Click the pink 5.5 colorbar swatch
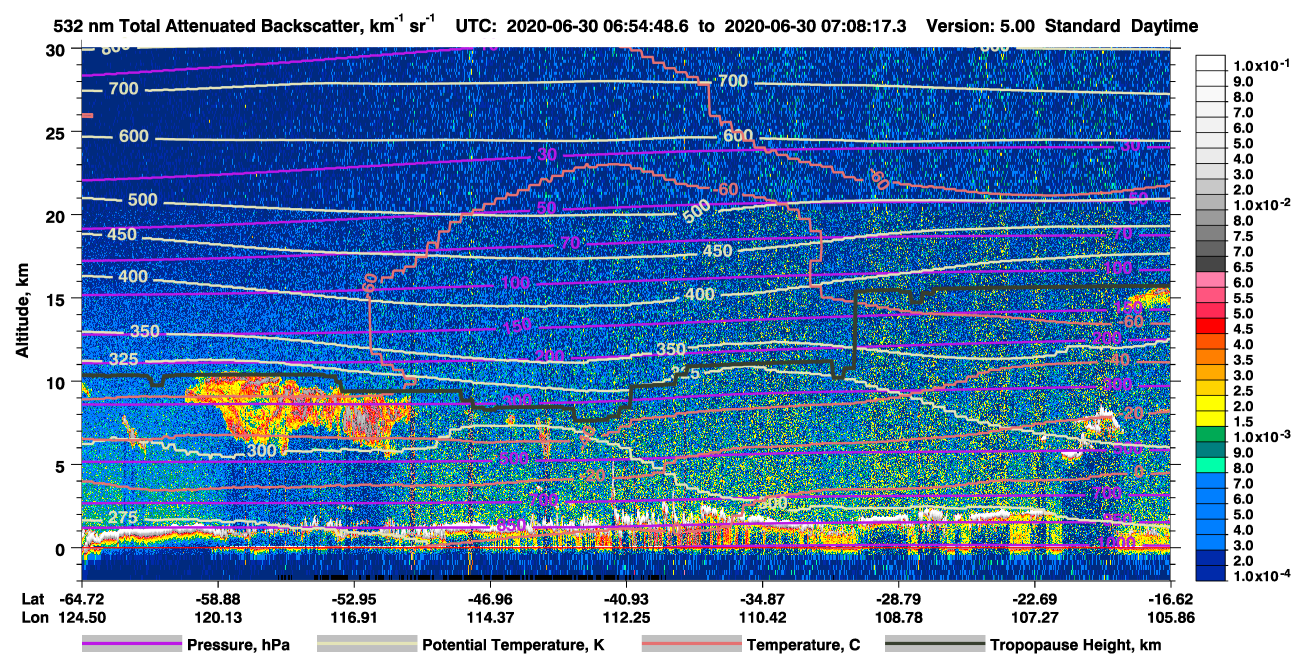 1210,296
